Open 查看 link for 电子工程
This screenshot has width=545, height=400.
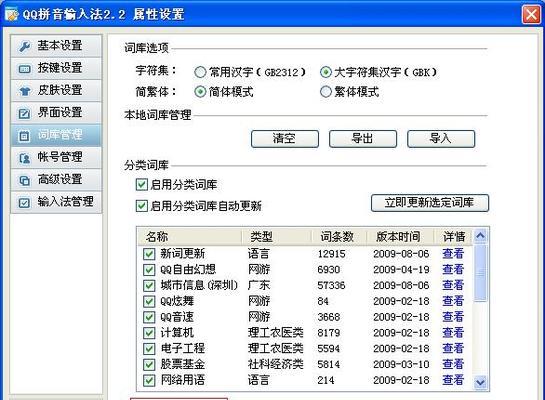(x=453, y=349)
